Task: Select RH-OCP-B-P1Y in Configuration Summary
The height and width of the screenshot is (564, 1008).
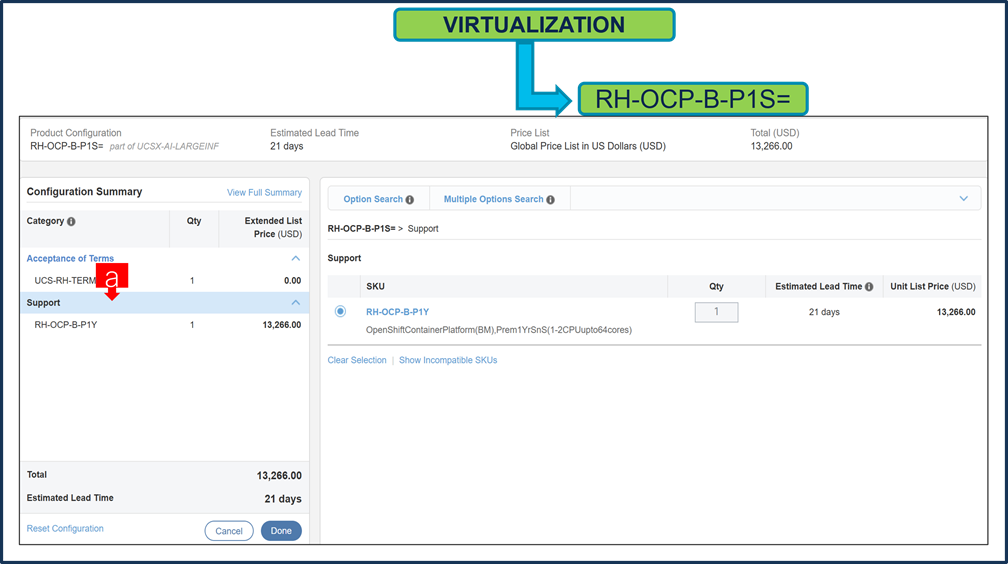Action: point(66,325)
